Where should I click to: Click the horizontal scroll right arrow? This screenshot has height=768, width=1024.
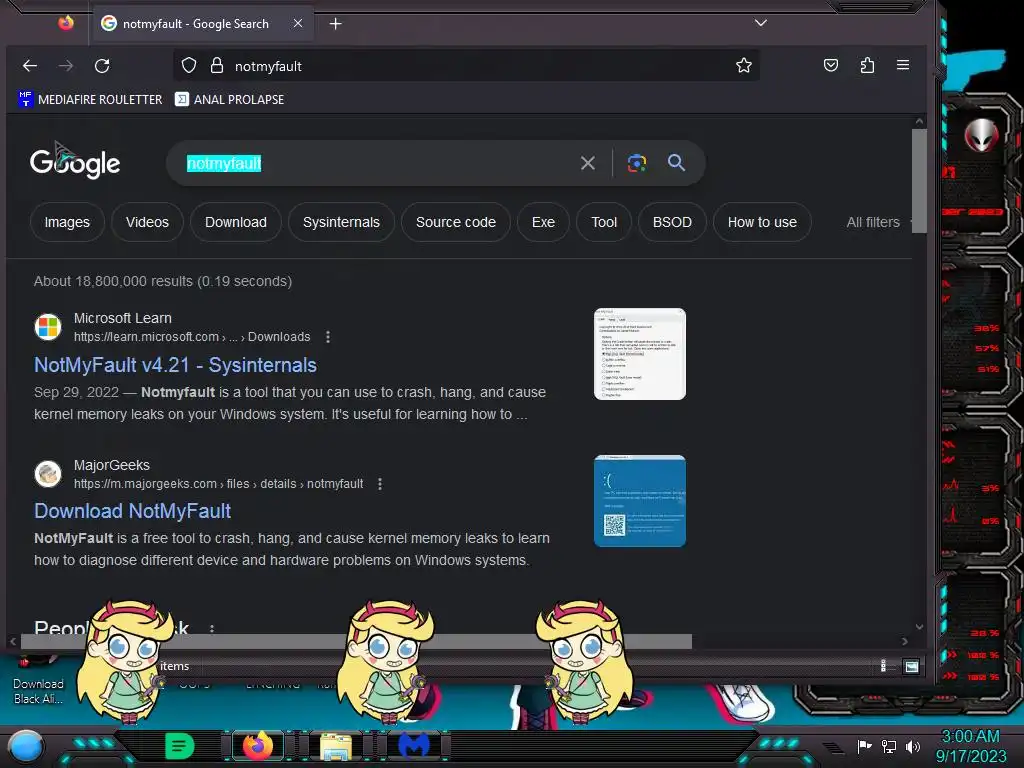pyautogui.click(x=904, y=641)
